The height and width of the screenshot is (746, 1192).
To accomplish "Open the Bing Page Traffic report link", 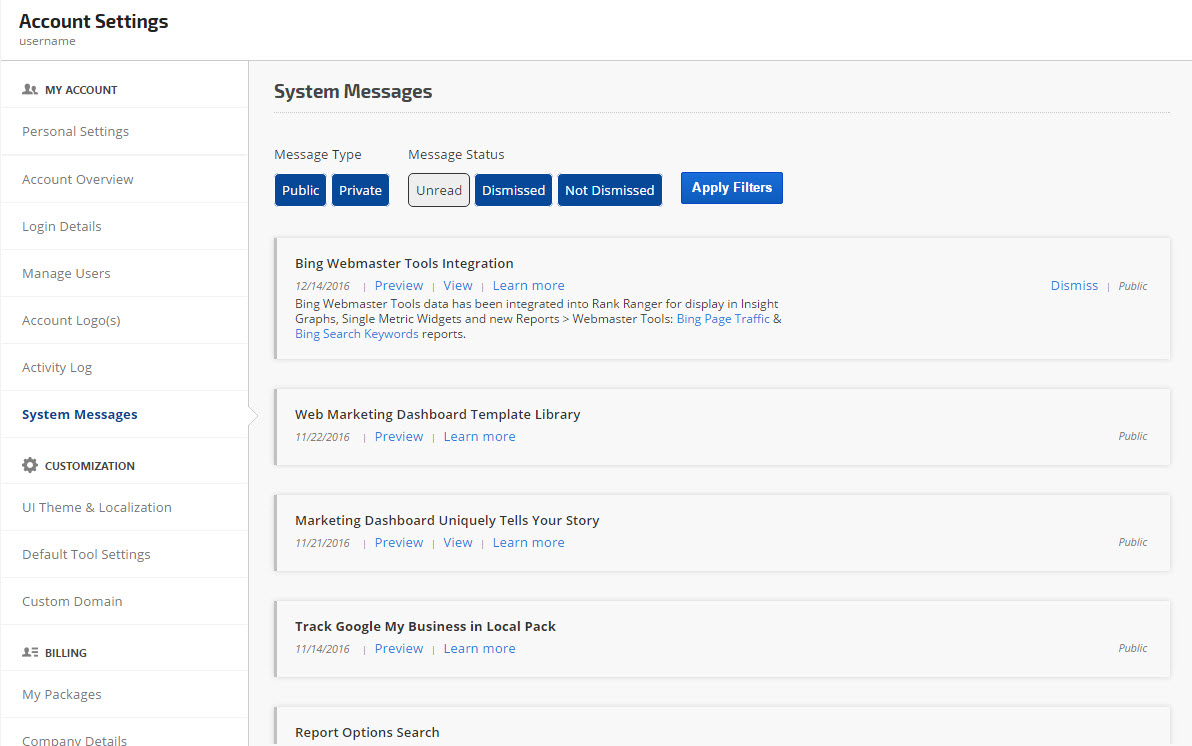I will tap(723, 319).
